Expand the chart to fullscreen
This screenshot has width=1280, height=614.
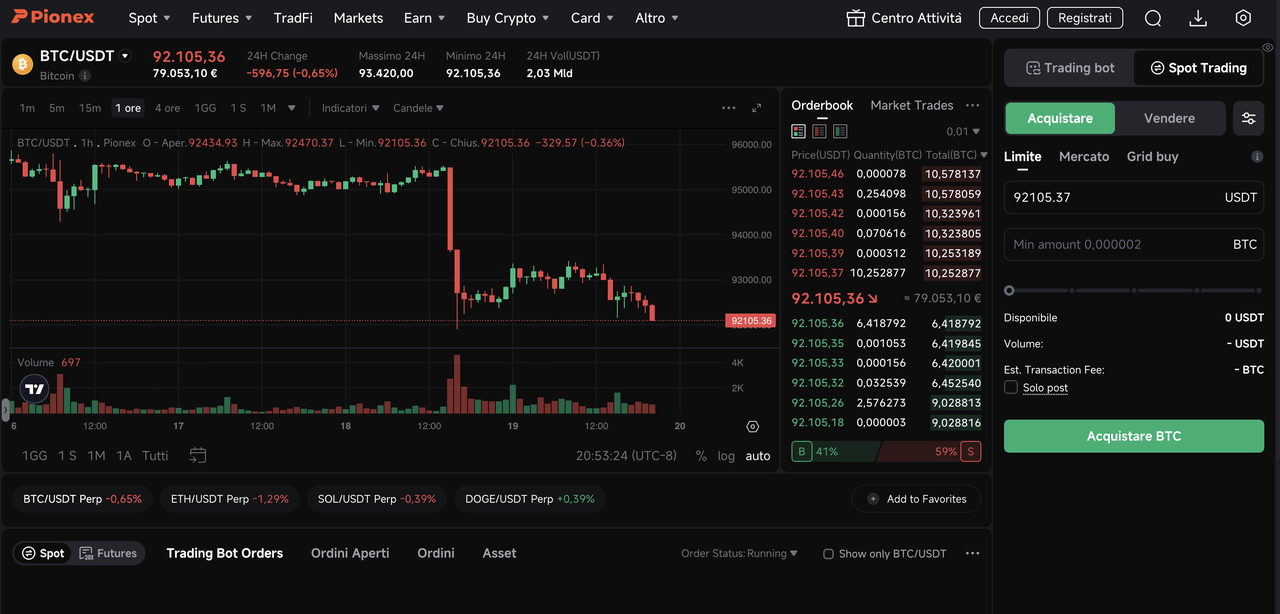tap(757, 108)
